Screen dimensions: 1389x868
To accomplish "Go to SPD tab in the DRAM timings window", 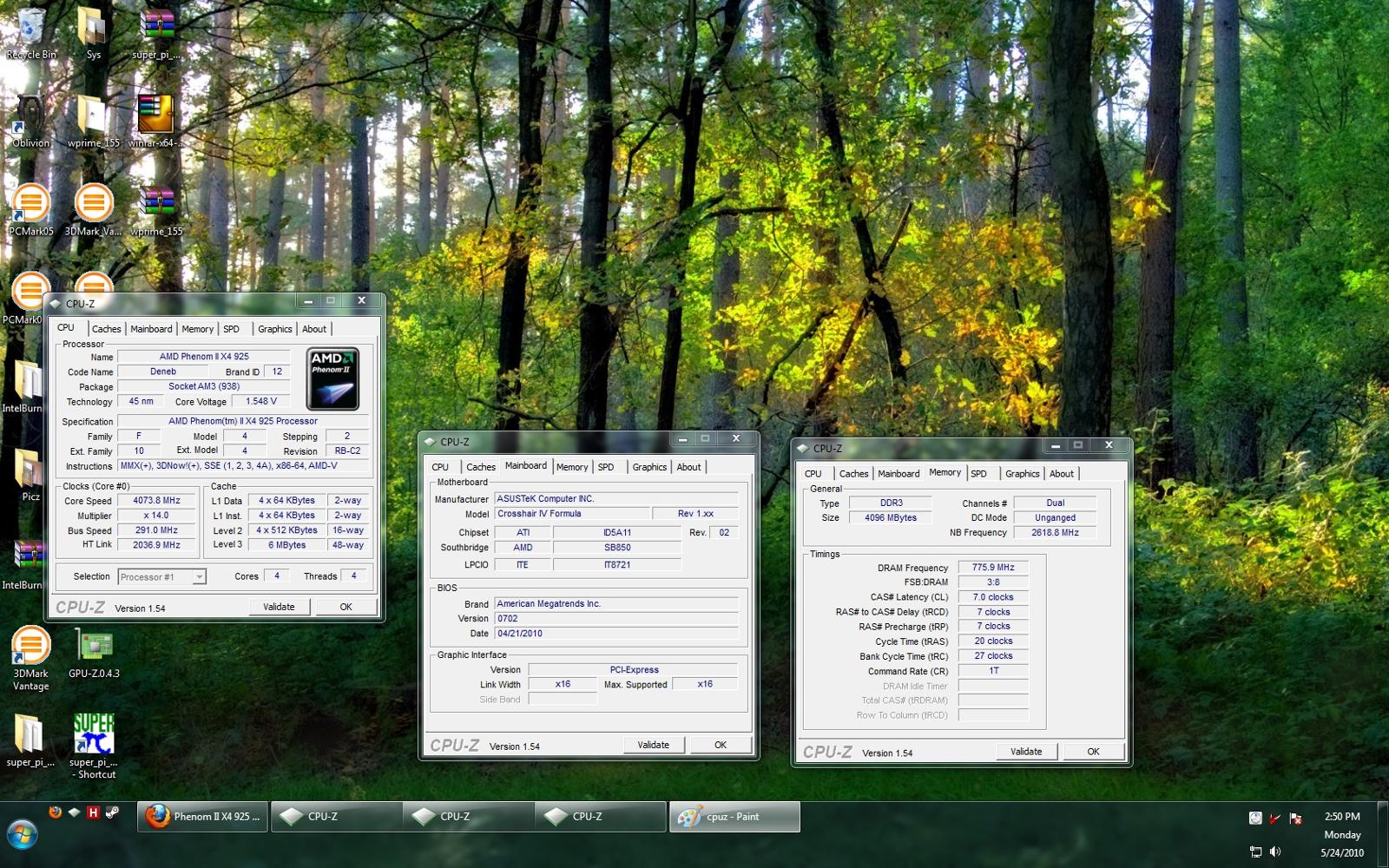I will pos(979,474).
